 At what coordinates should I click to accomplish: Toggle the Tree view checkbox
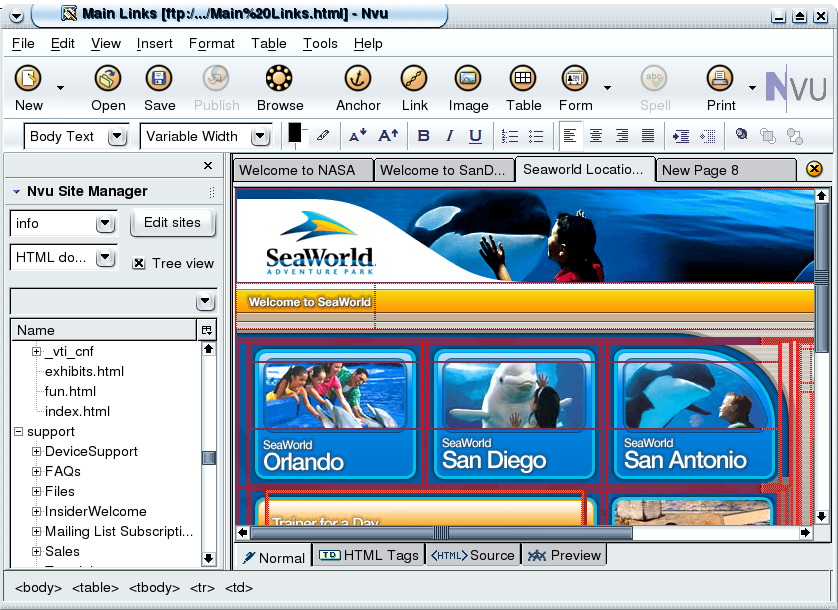(139, 264)
